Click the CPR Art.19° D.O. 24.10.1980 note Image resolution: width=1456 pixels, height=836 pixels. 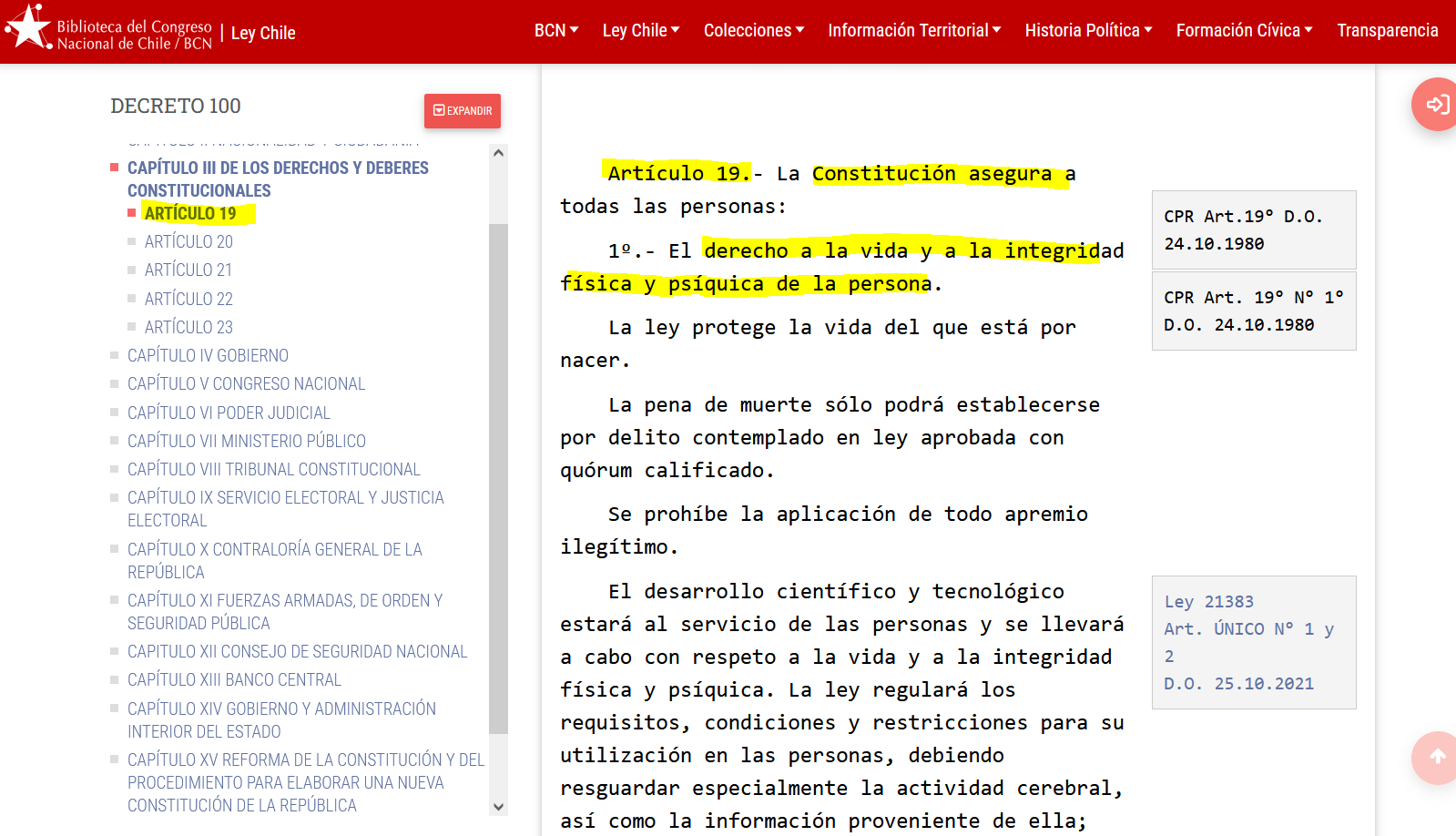pyautogui.click(x=1254, y=229)
